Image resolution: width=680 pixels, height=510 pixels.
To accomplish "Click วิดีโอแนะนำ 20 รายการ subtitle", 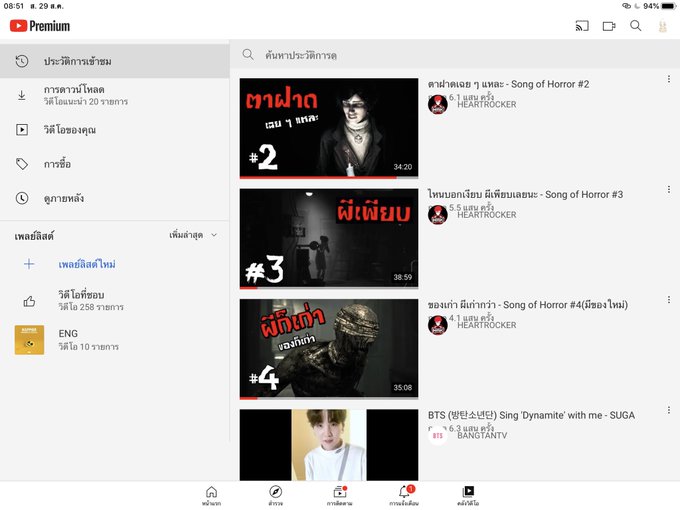I will (86, 101).
